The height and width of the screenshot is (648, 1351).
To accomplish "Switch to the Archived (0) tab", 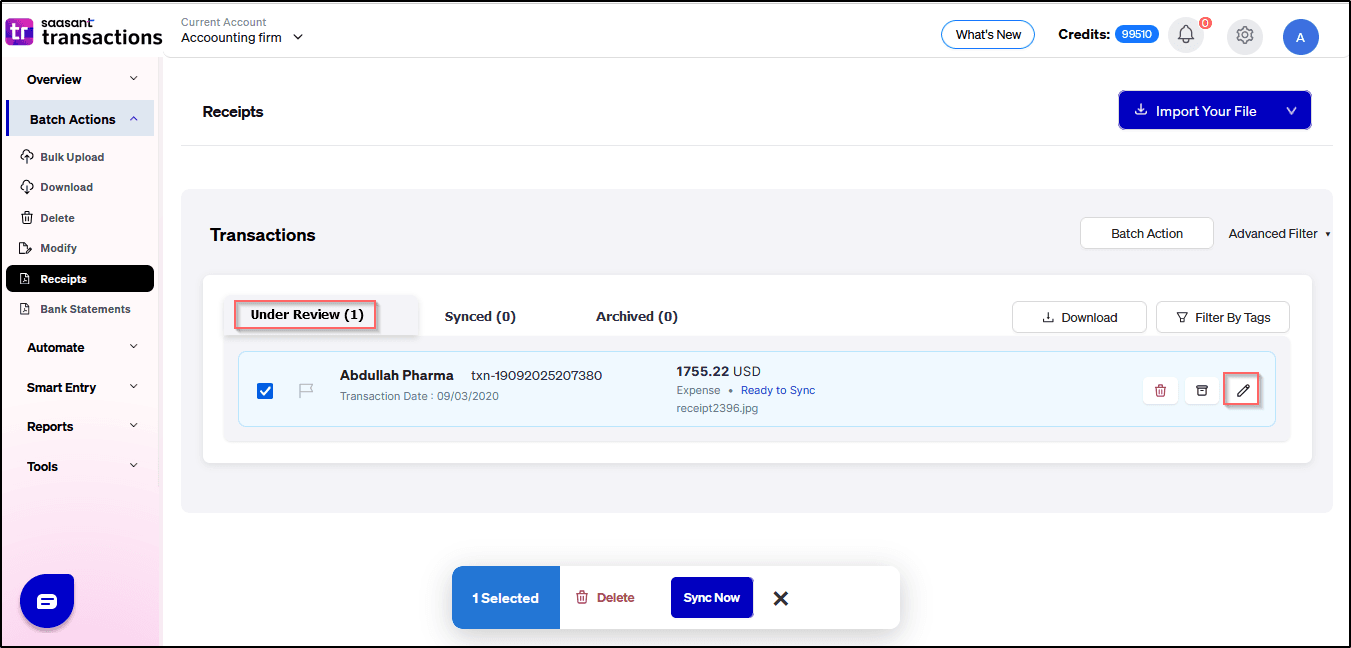I will point(636,316).
